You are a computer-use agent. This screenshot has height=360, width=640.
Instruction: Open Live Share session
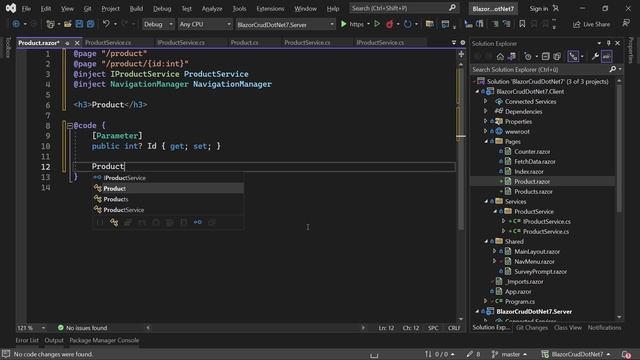pyautogui.click(x=591, y=24)
